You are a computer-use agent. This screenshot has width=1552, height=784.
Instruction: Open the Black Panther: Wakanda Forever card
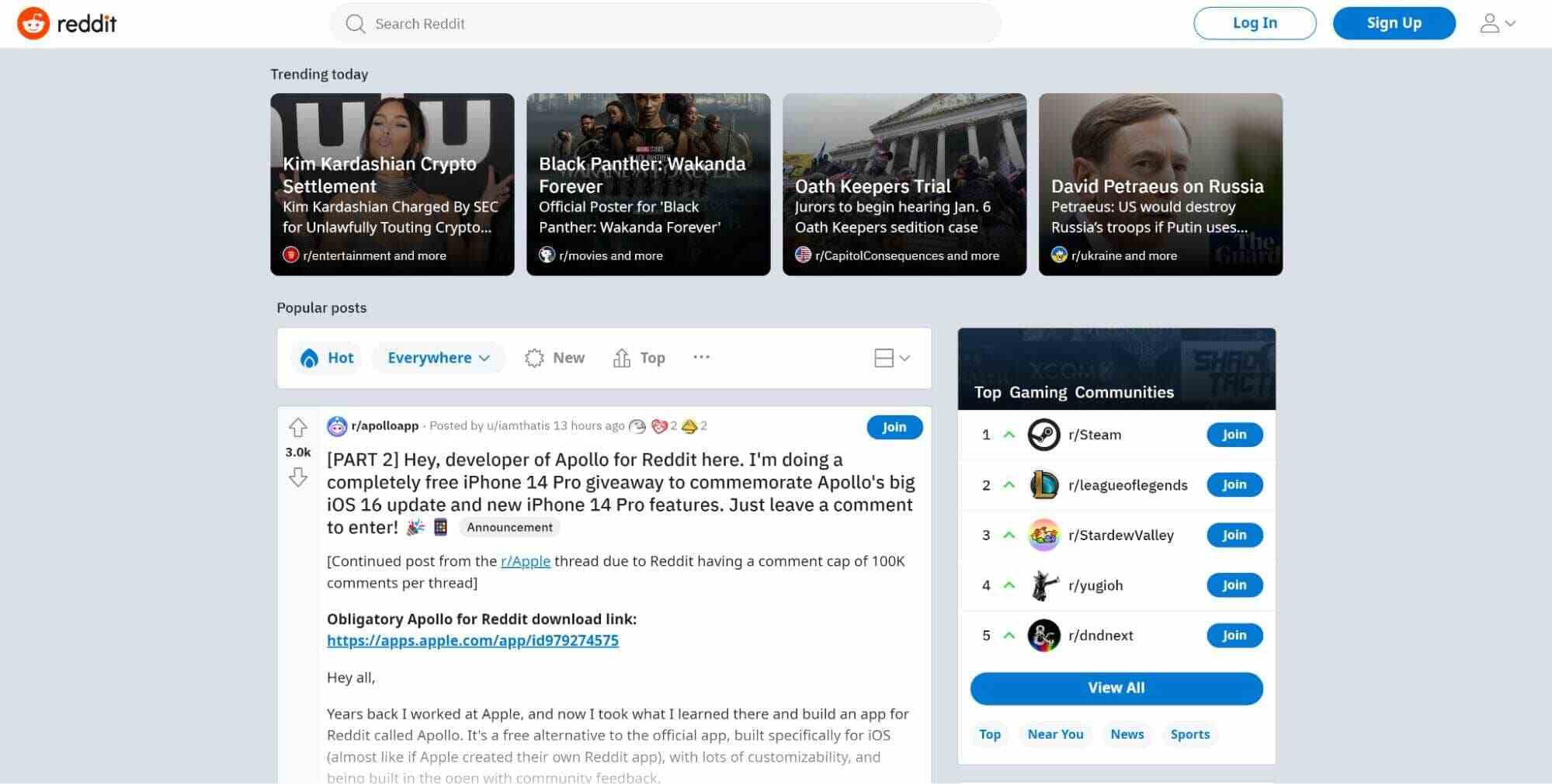(x=648, y=184)
